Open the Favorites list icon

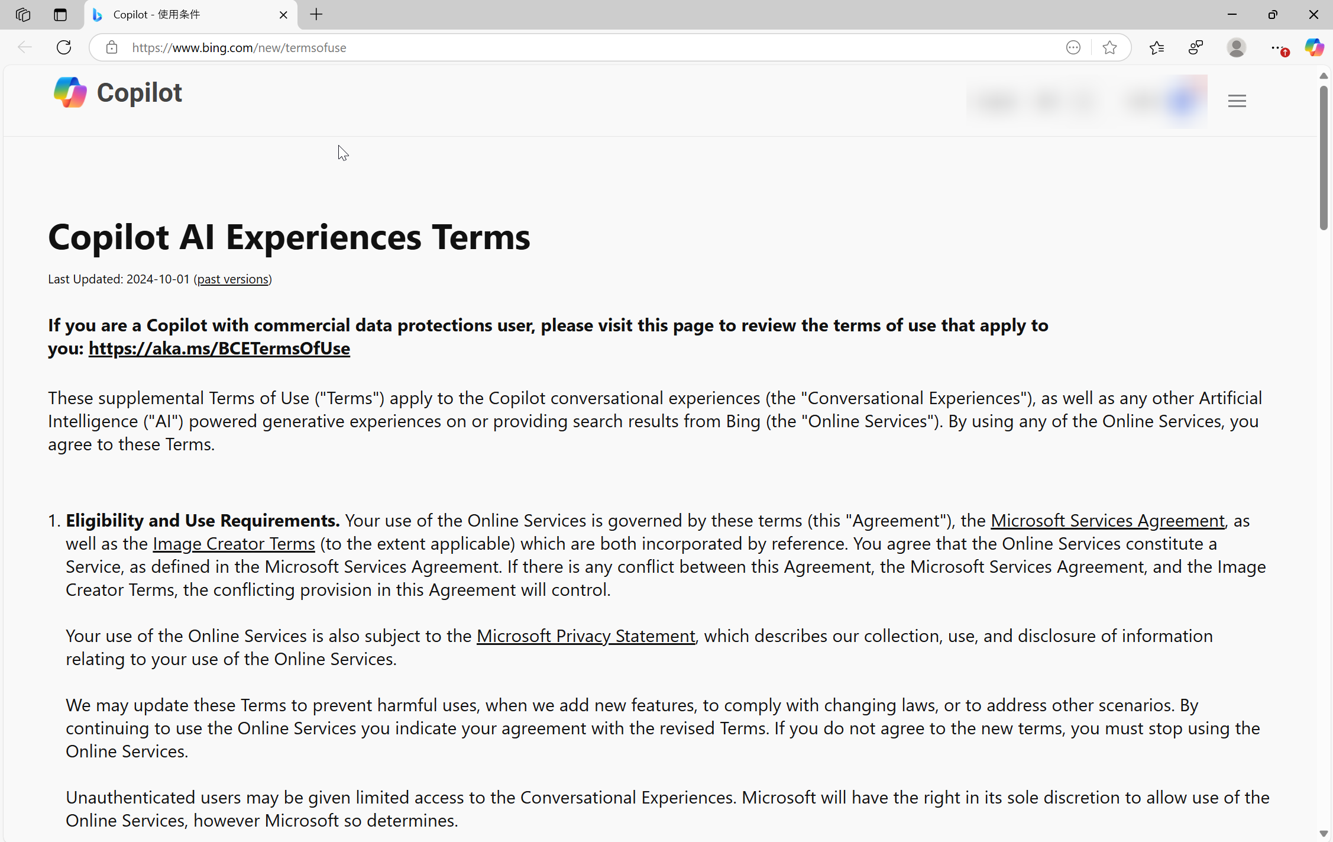point(1157,47)
